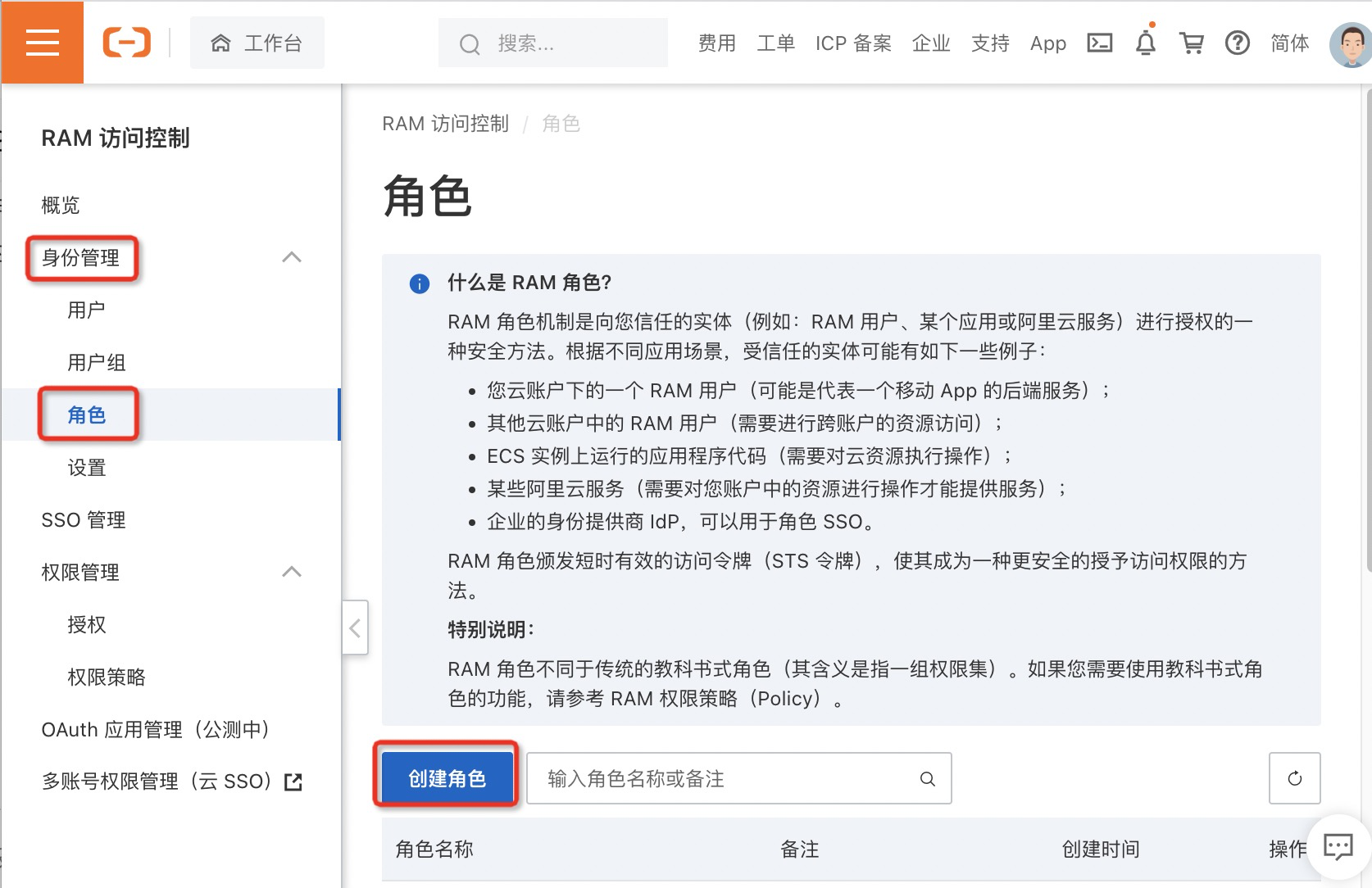Click the 特别说明 label text
1372x888 pixels.
pos(491,630)
